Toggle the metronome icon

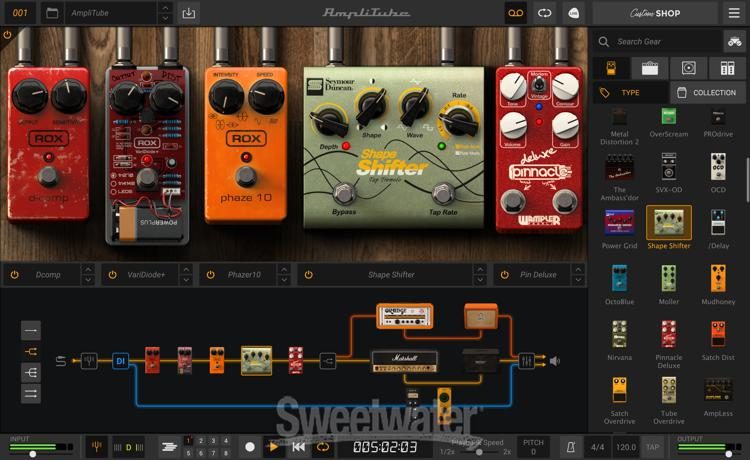click(x=571, y=447)
